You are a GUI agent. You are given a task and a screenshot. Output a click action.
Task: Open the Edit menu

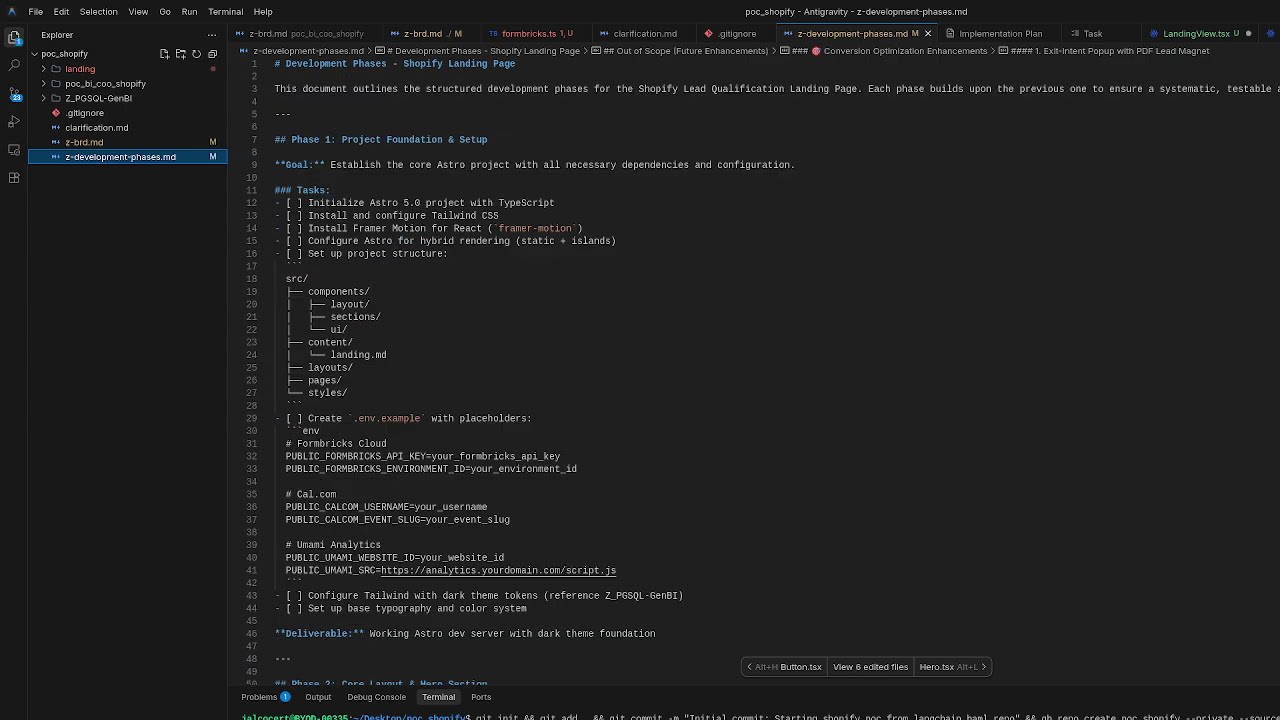point(61,12)
